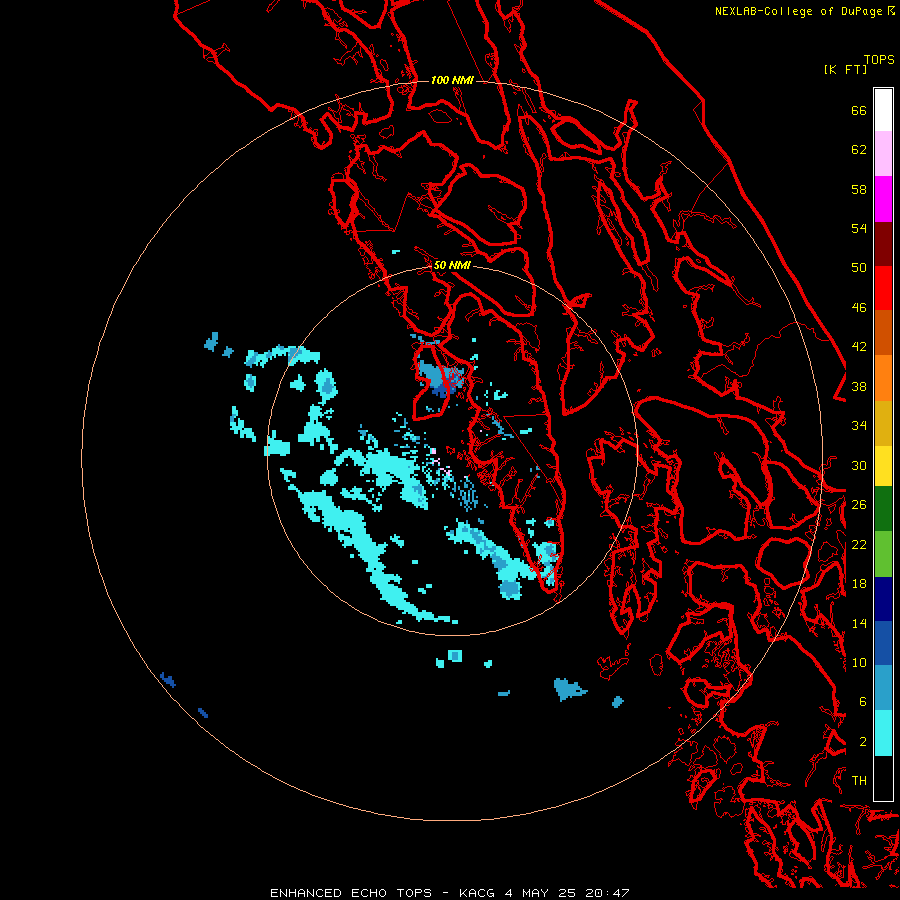Click the legend value 22

[x=859, y=544]
